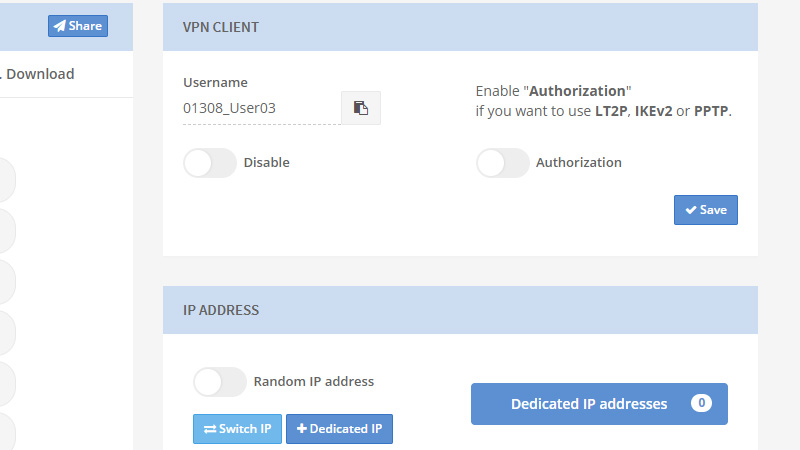Click the Random IP address label
The image size is (800, 450).
coord(314,381)
